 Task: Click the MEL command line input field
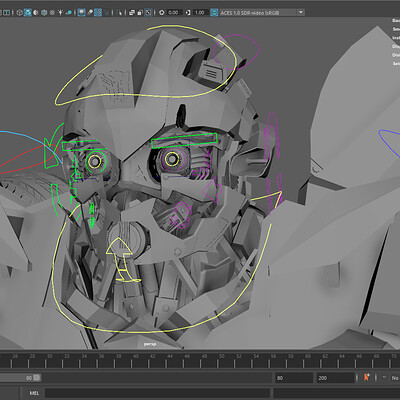tap(157, 393)
